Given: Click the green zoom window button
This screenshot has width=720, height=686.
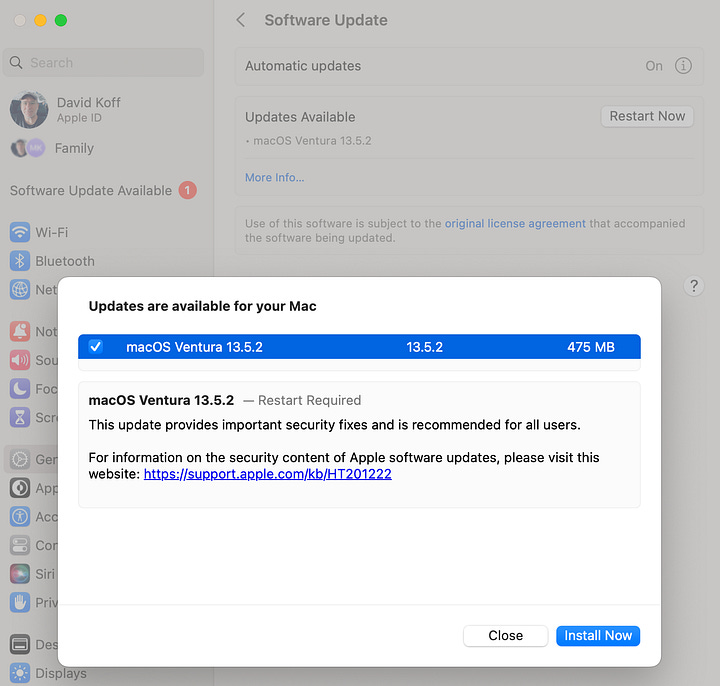Looking at the screenshot, I should (x=61, y=20).
